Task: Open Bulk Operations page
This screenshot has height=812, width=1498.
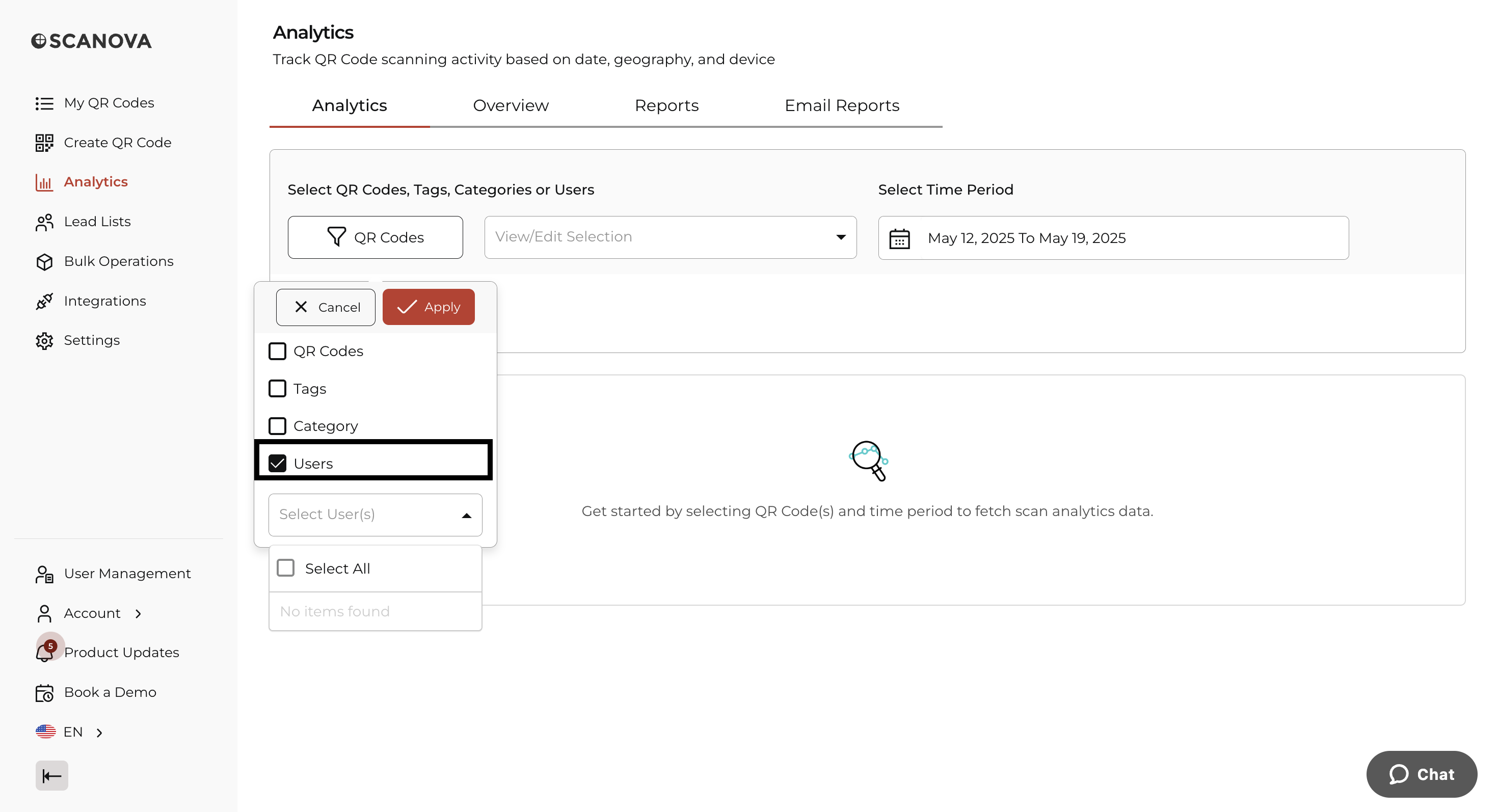Action: click(119, 261)
